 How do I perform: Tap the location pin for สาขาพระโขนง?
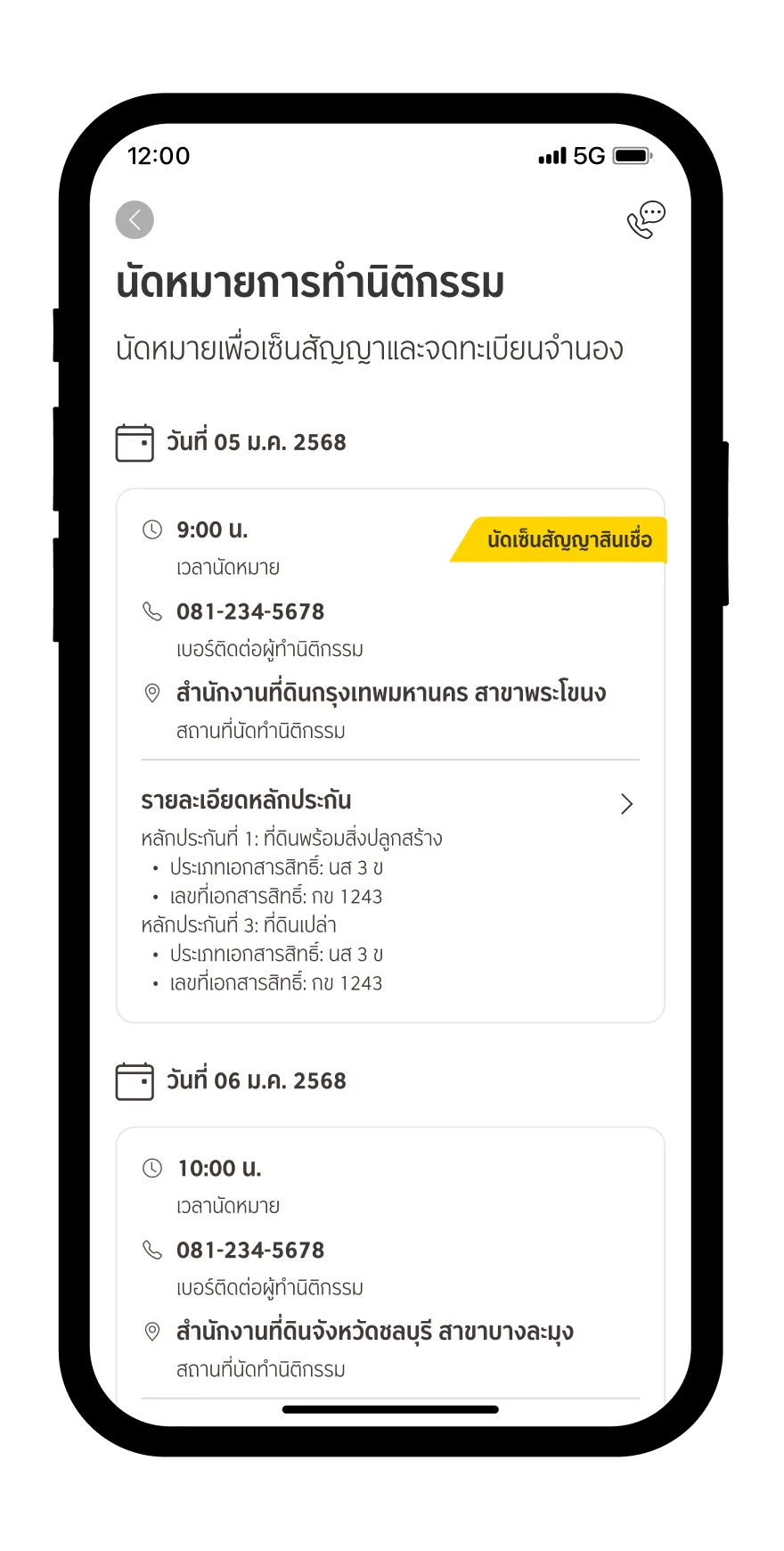coord(152,693)
